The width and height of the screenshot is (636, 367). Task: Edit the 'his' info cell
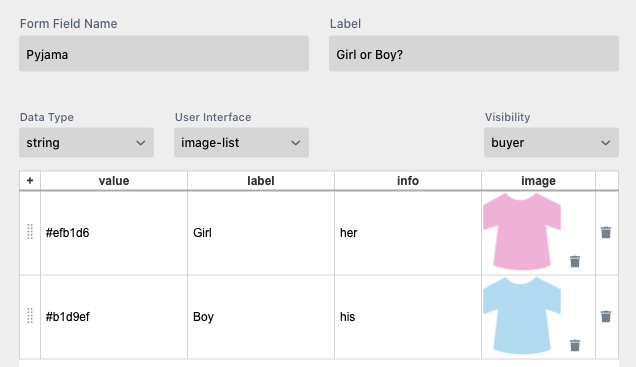(408, 317)
